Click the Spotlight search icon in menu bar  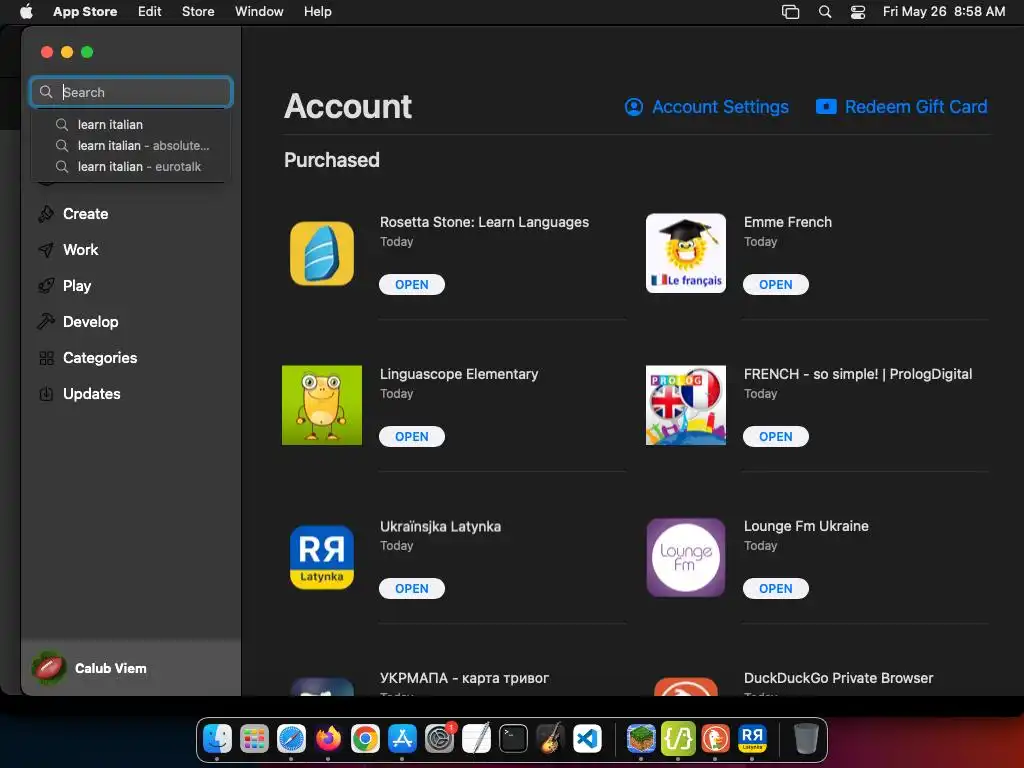(x=825, y=11)
